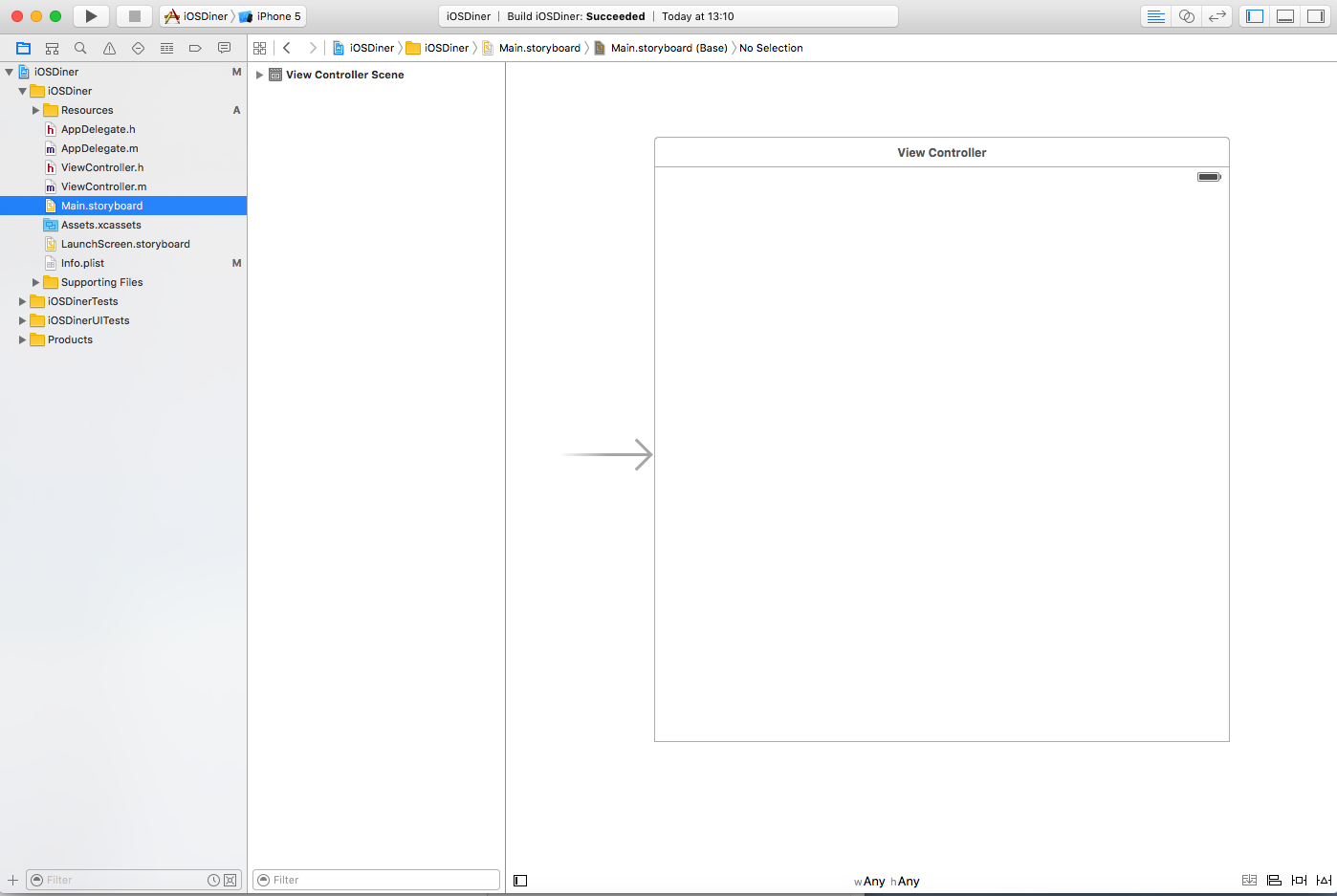The width and height of the screenshot is (1337, 896).
Task: Click the Main.storyboard (Base) breadcrumb
Action: tap(661, 48)
